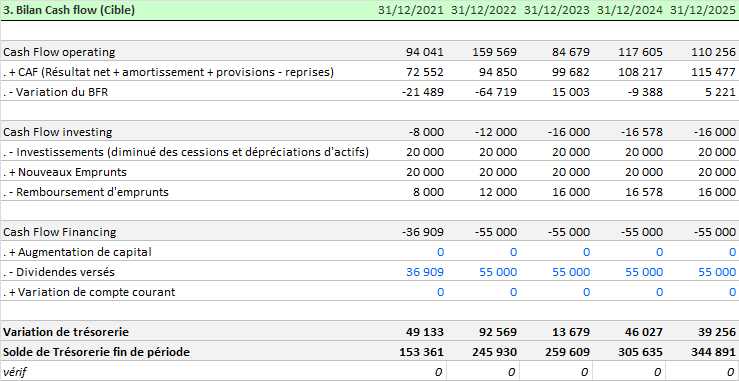739x381 pixels.
Task: Select the 'Variation de trésorerie' row label
Action: click(x=66, y=332)
